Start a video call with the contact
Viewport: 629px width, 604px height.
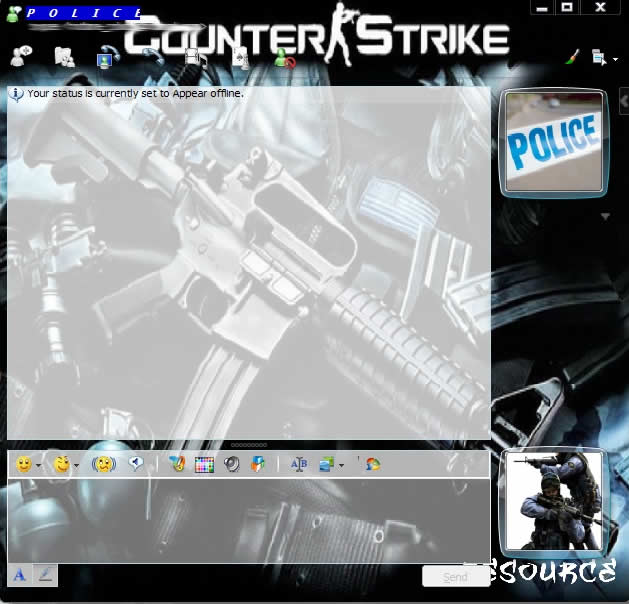pos(108,57)
